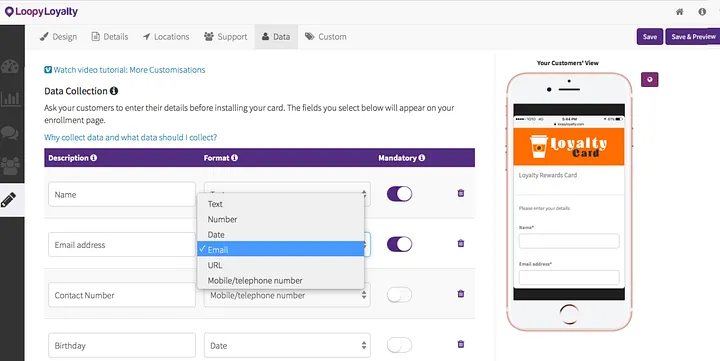Screen dimensions: 720x361
Task: Delete the Contact Number field row
Action: (461, 294)
